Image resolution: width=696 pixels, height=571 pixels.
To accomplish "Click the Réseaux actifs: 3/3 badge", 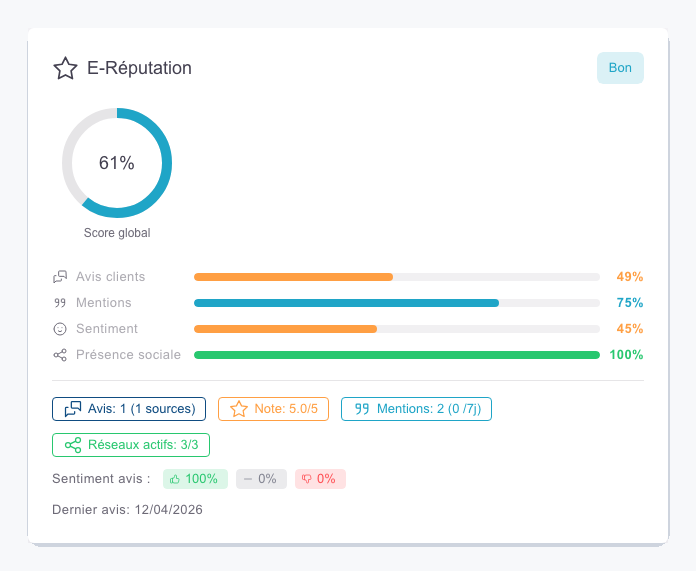I will 131,445.
